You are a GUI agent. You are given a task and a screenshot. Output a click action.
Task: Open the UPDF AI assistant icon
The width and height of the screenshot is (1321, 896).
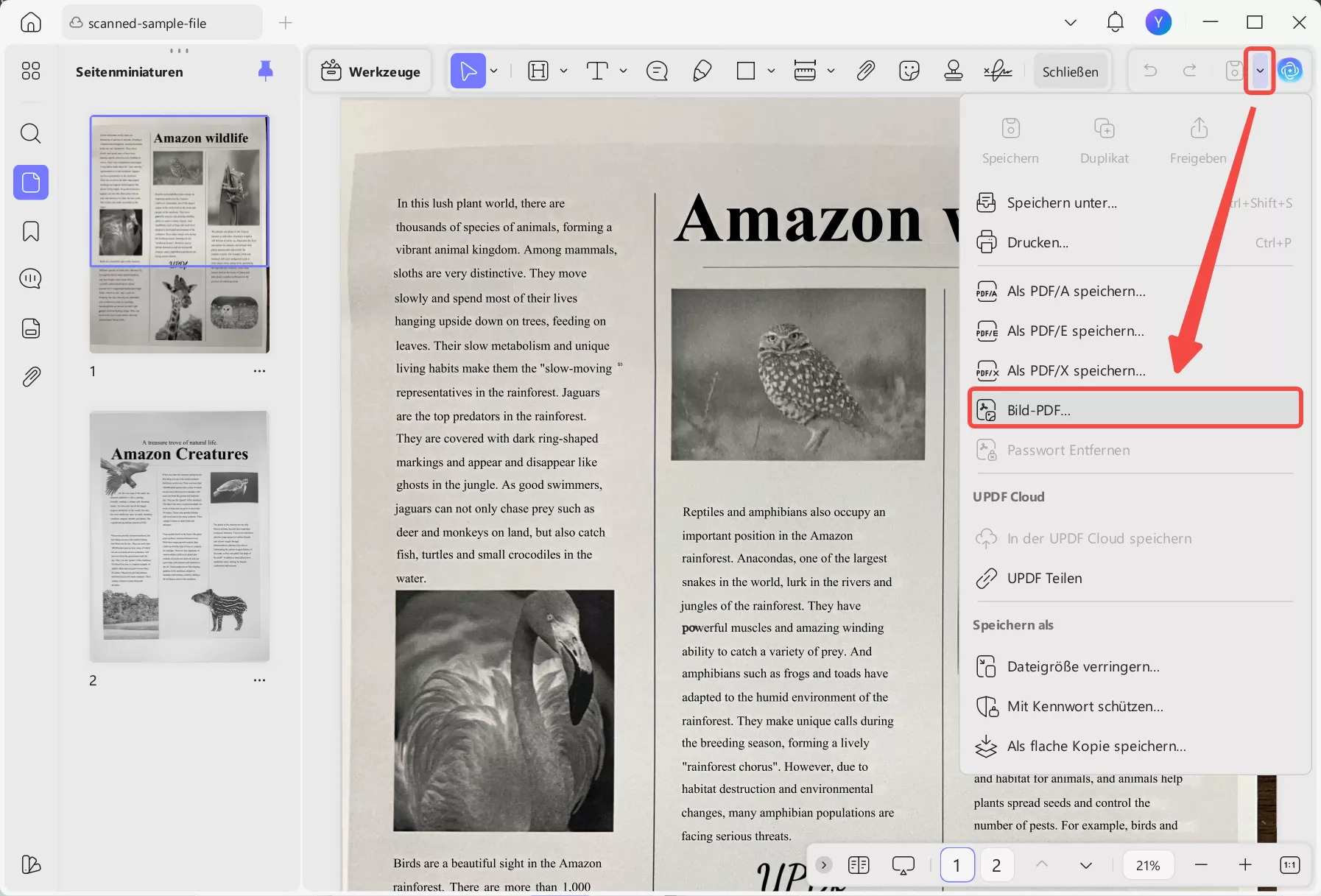1290,71
